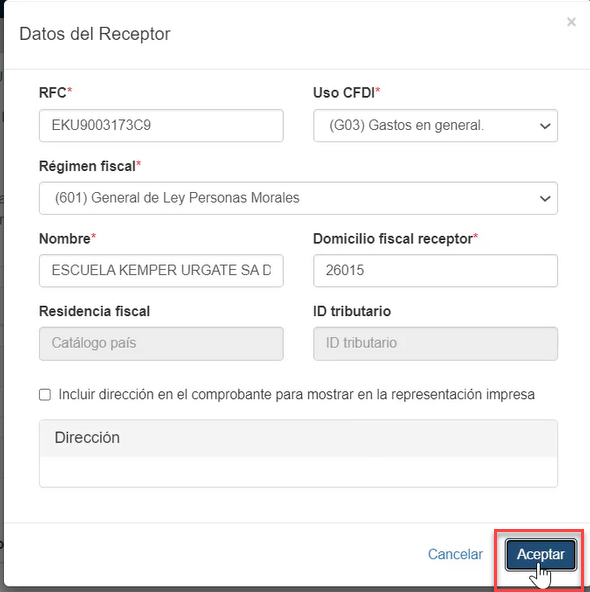Close the Datos del Receptor dialog
This screenshot has height=592, width=590.
coord(571,22)
